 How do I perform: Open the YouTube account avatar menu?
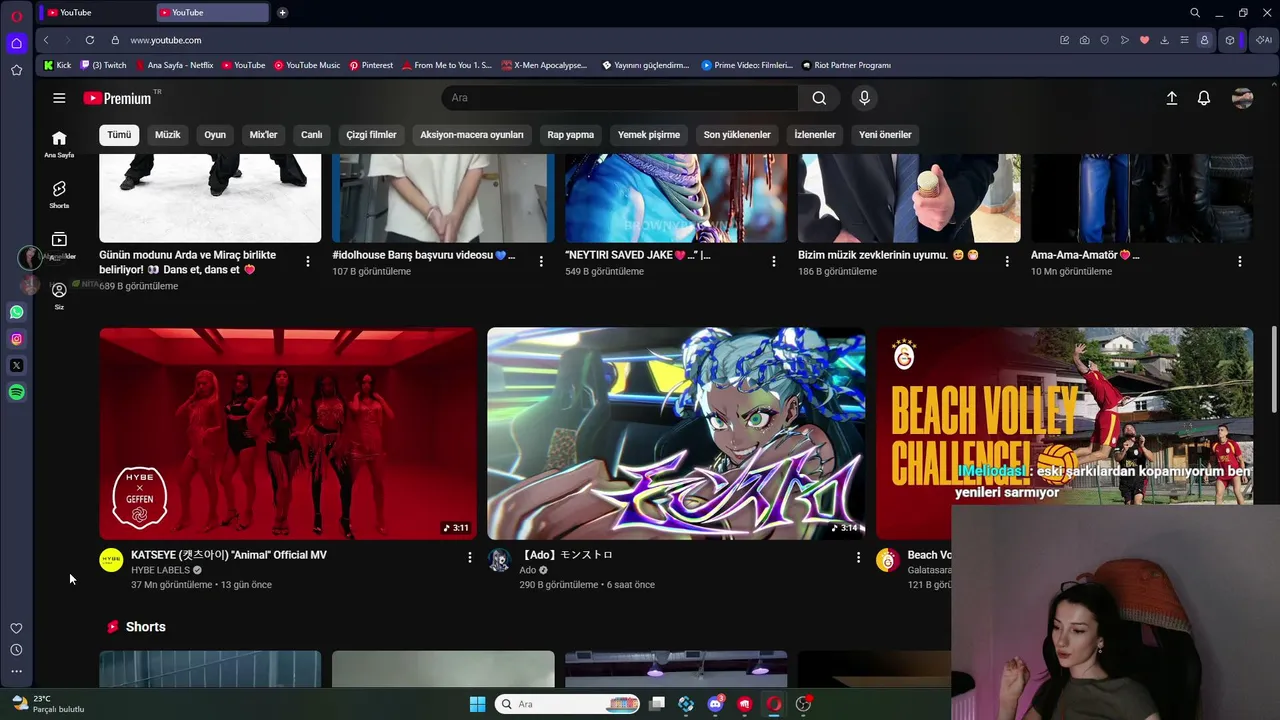click(1243, 98)
